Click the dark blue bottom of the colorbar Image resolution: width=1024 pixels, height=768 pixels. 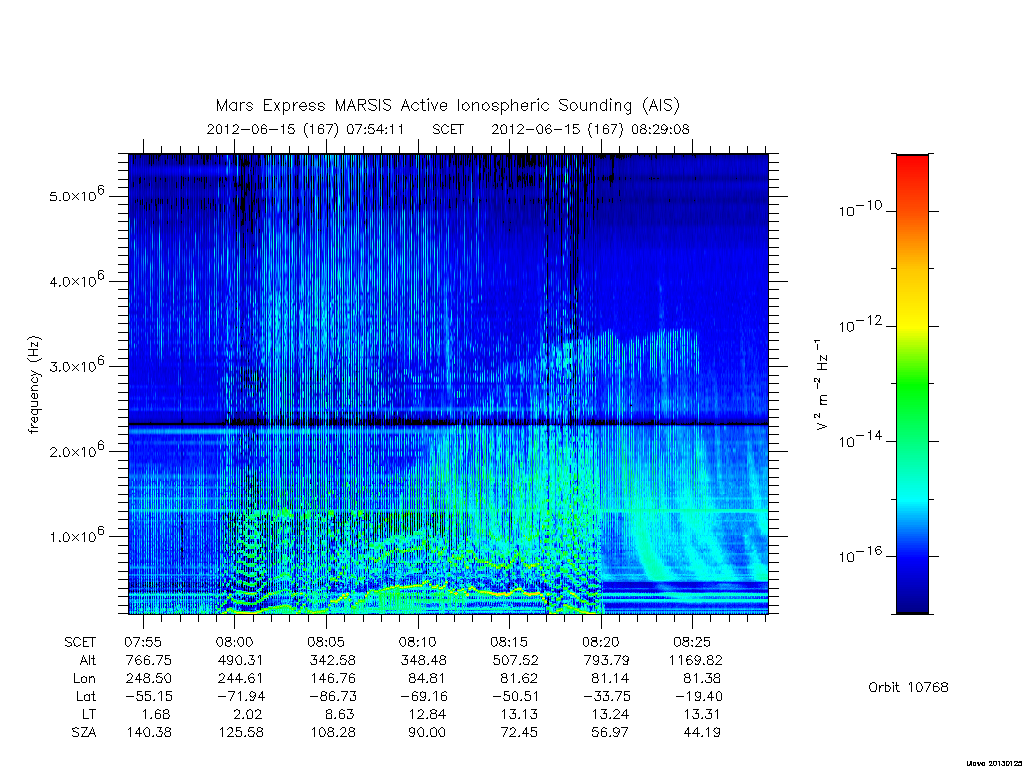coord(912,601)
